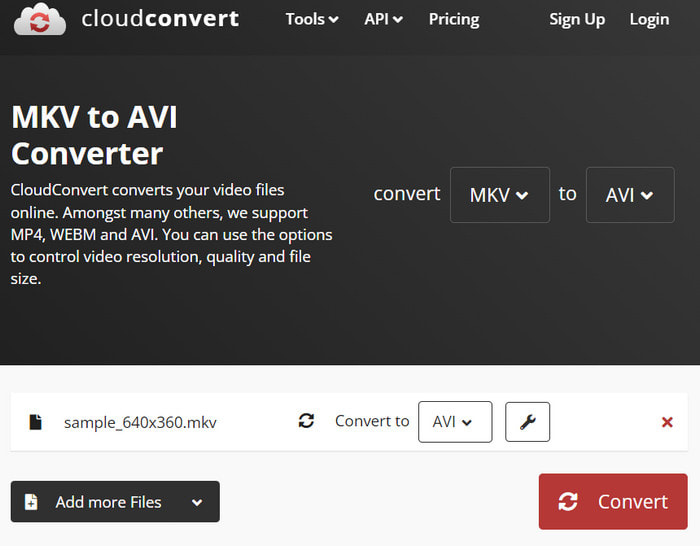Open the MKV source format dropdown
The height and width of the screenshot is (546, 700).
click(500, 195)
